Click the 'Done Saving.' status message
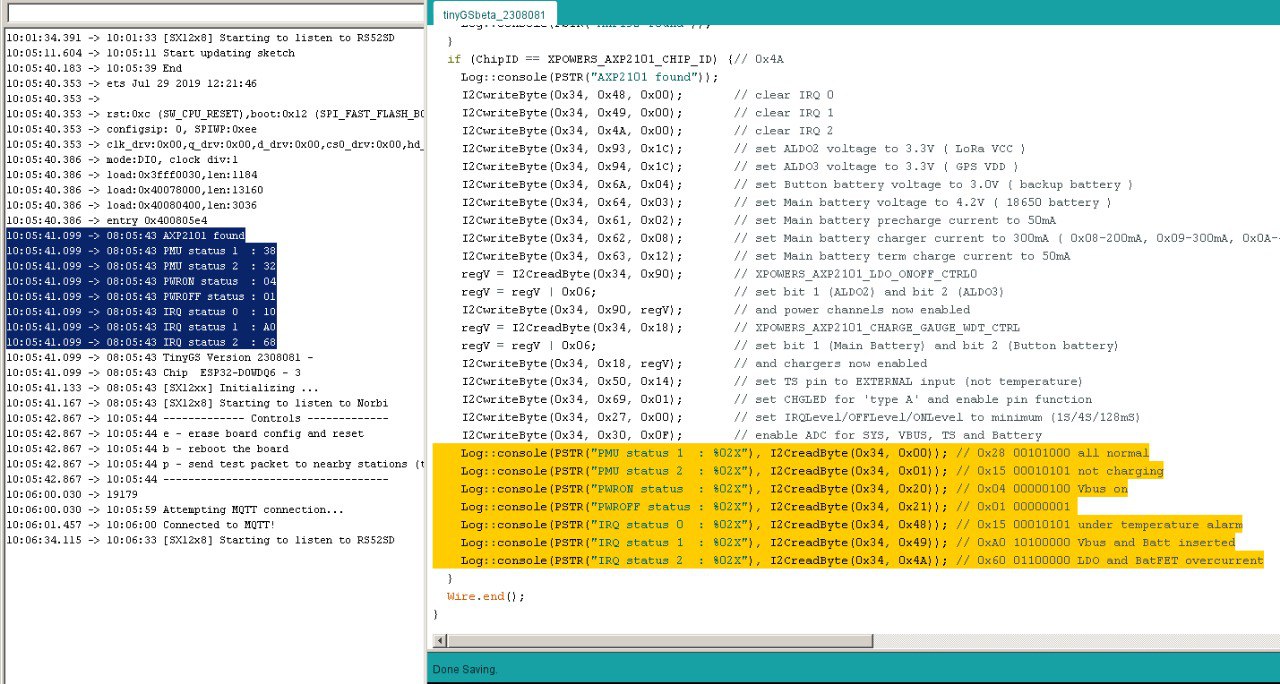Viewport: 1280px width, 684px height. [x=465, y=669]
